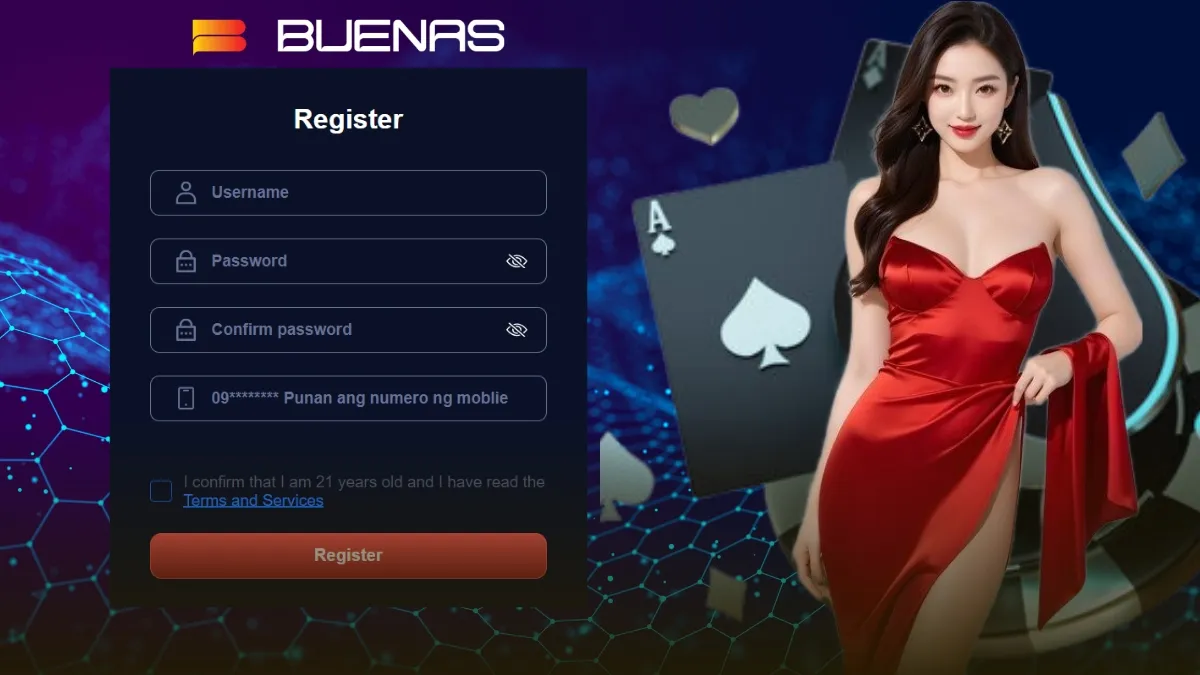
Task: Toggle visibility of the Confirm password field
Action: coord(516,330)
